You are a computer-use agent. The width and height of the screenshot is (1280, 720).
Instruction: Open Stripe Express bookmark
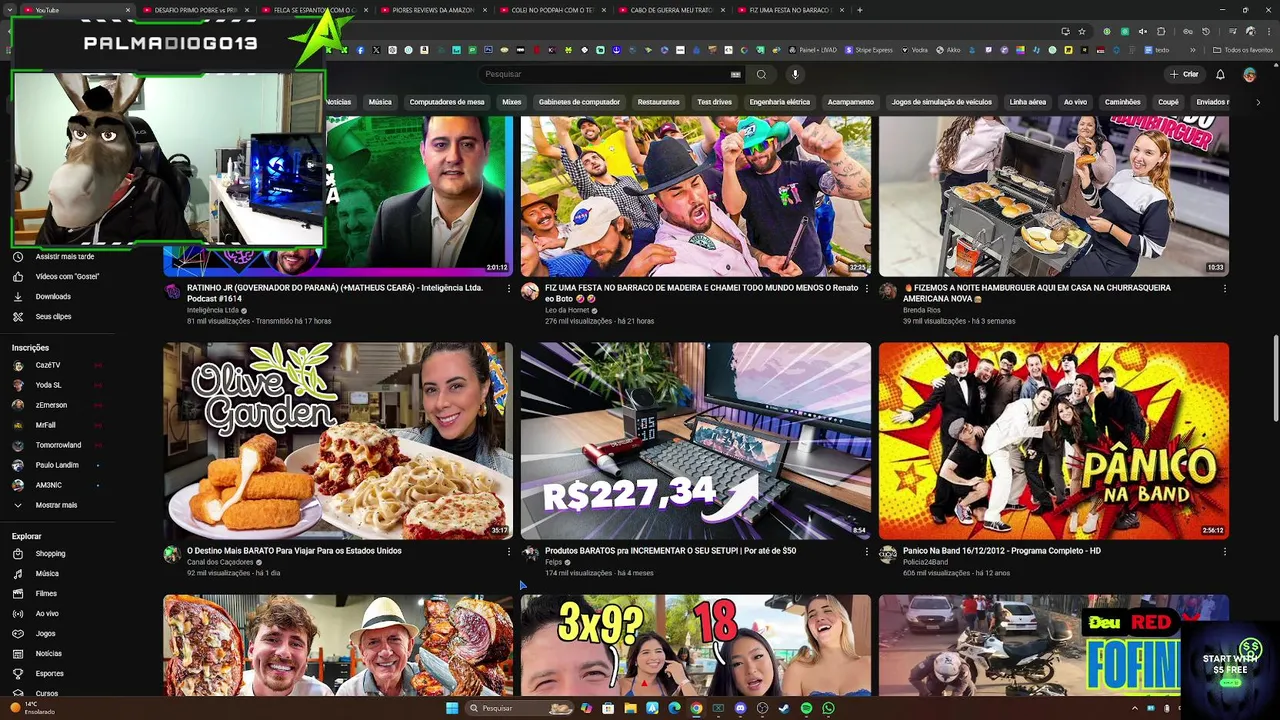[869, 50]
